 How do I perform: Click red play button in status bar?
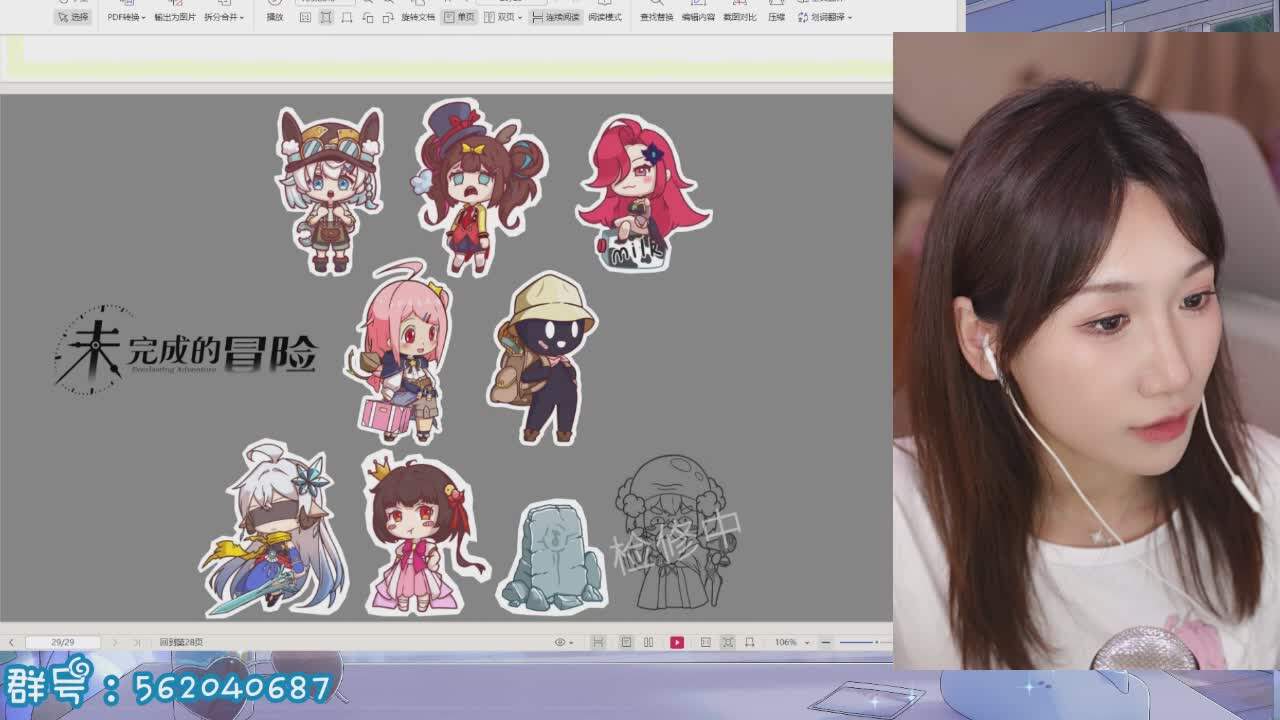(x=677, y=642)
